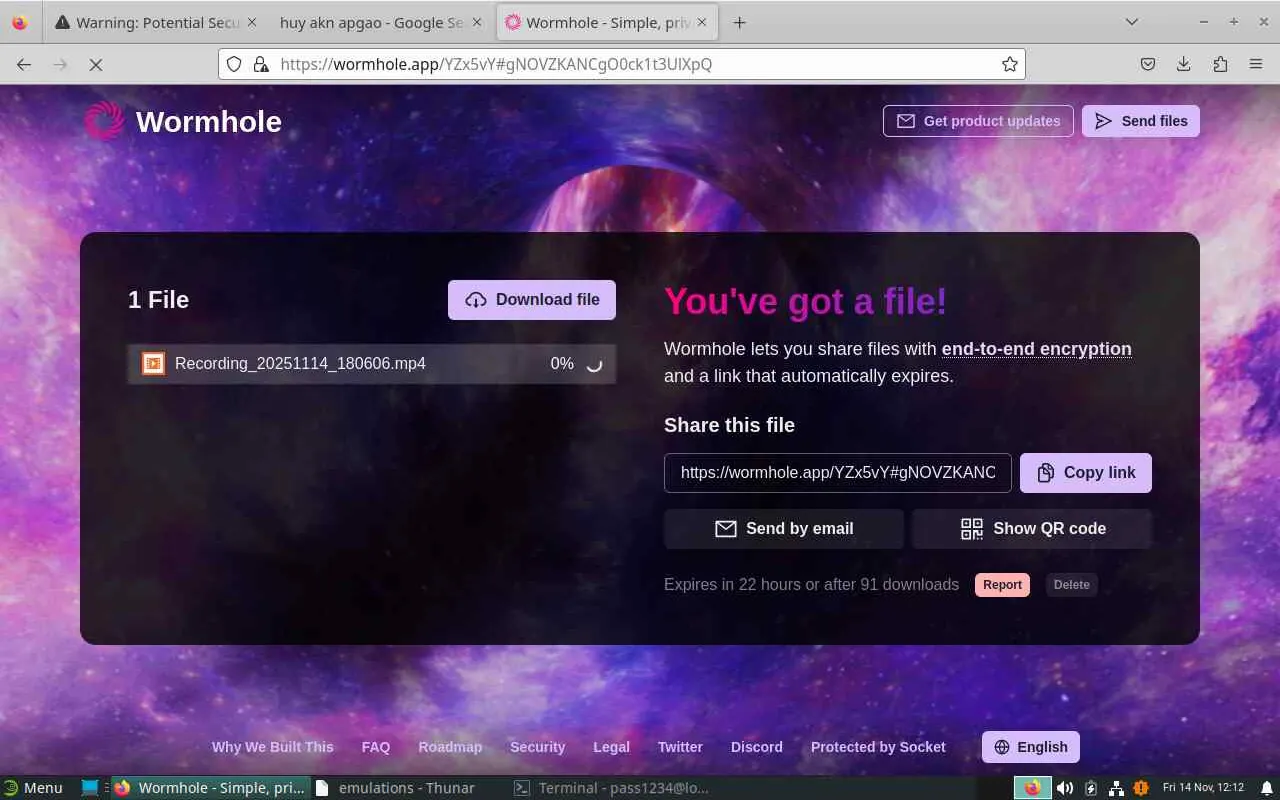
Task: Click Get product updates
Action: coord(978,121)
